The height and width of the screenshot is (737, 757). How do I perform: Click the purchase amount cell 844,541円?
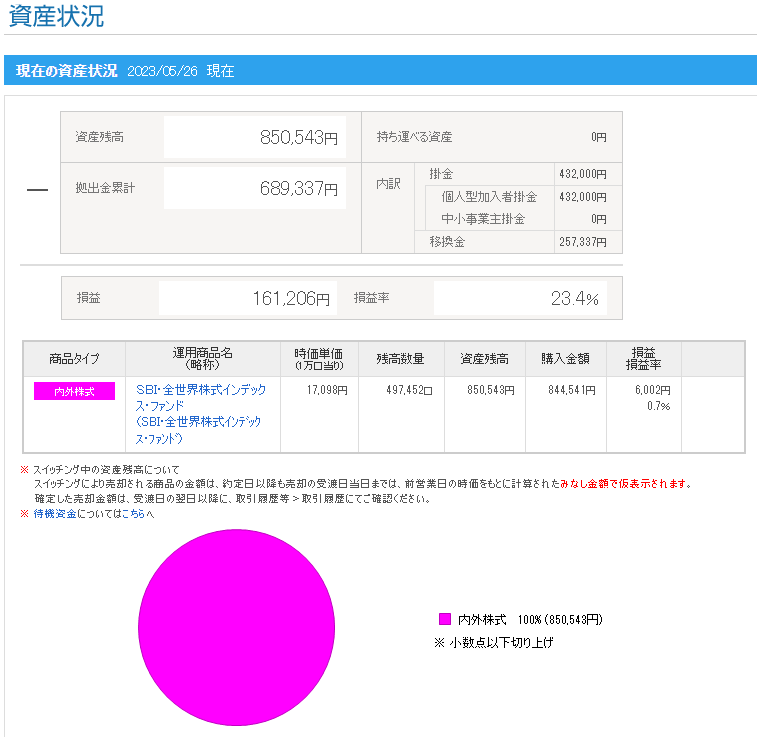point(572,390)
